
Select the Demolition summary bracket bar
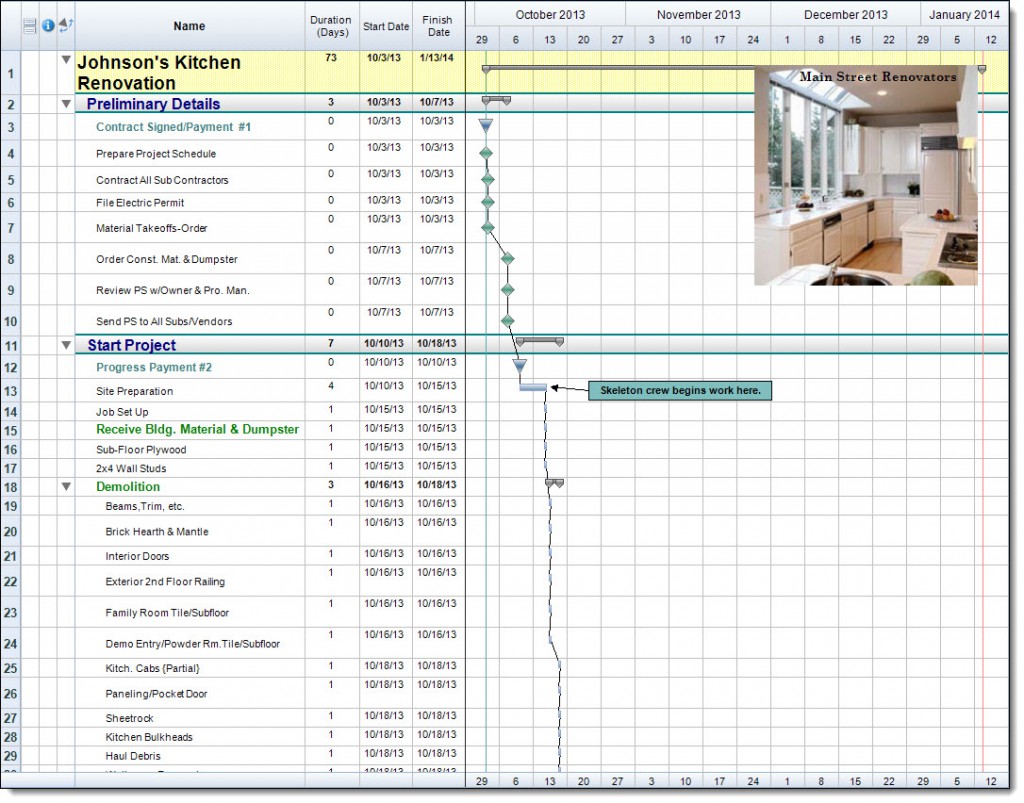coord(555,483)
